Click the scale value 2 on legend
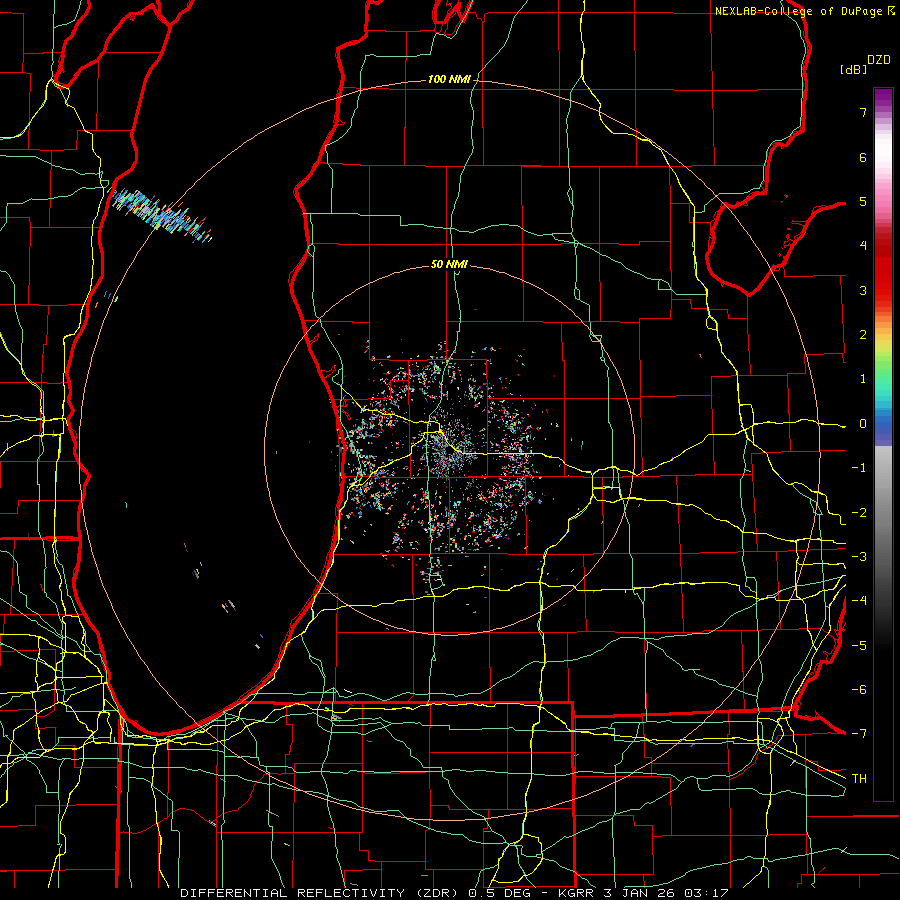The image size is (900, 900). click(x=863, y=335)
